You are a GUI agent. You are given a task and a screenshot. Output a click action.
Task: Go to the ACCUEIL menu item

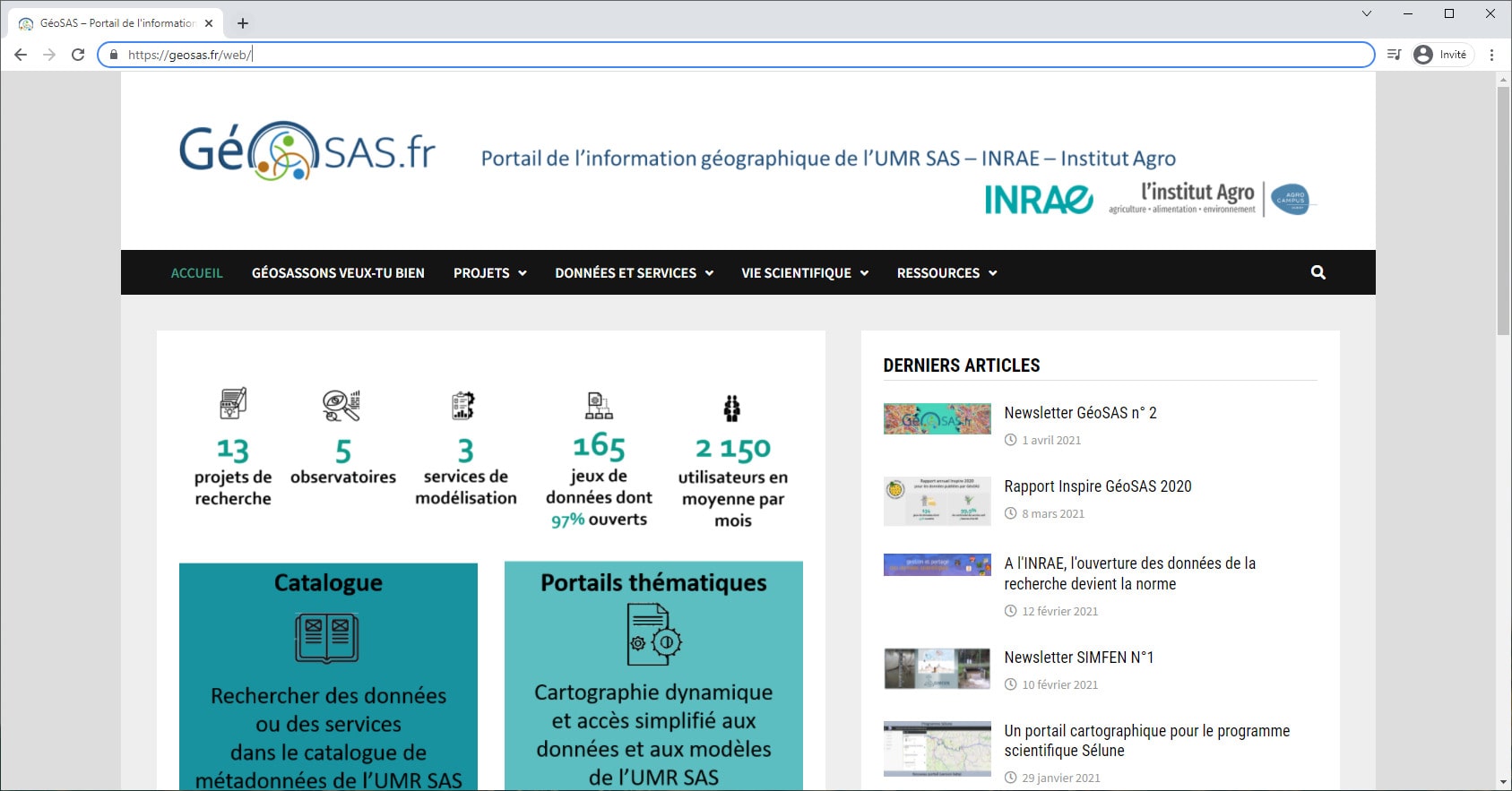coord(196,272)
